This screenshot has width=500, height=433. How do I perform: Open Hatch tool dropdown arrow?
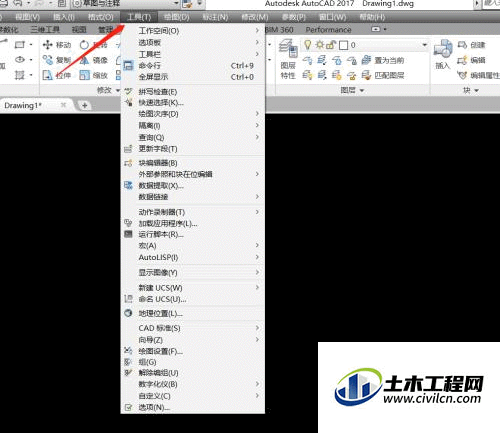[x=31, y=75]
